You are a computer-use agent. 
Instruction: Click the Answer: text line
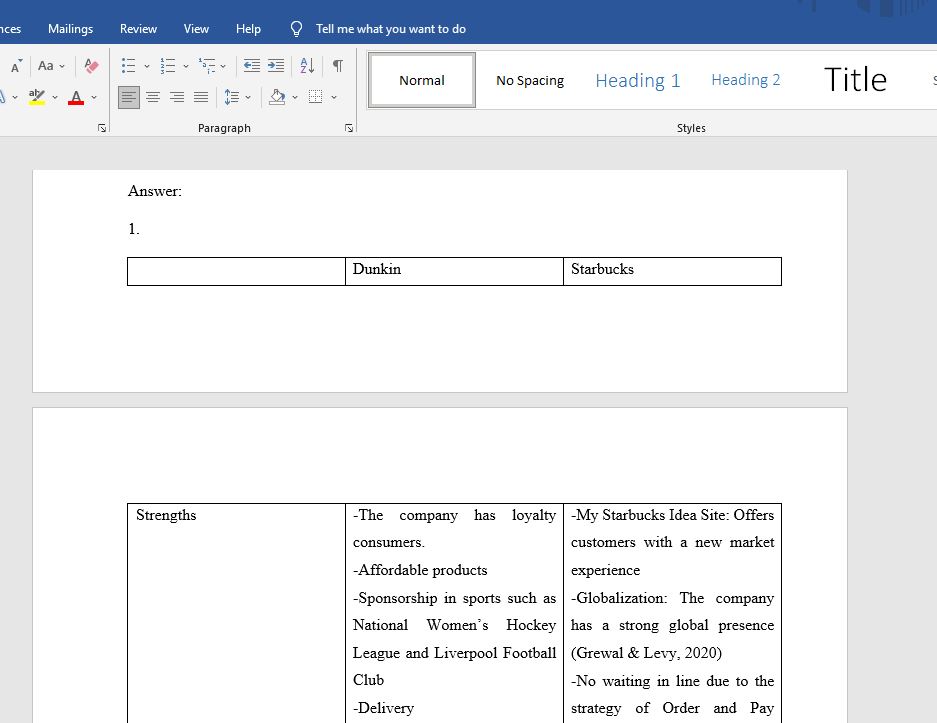155,191
